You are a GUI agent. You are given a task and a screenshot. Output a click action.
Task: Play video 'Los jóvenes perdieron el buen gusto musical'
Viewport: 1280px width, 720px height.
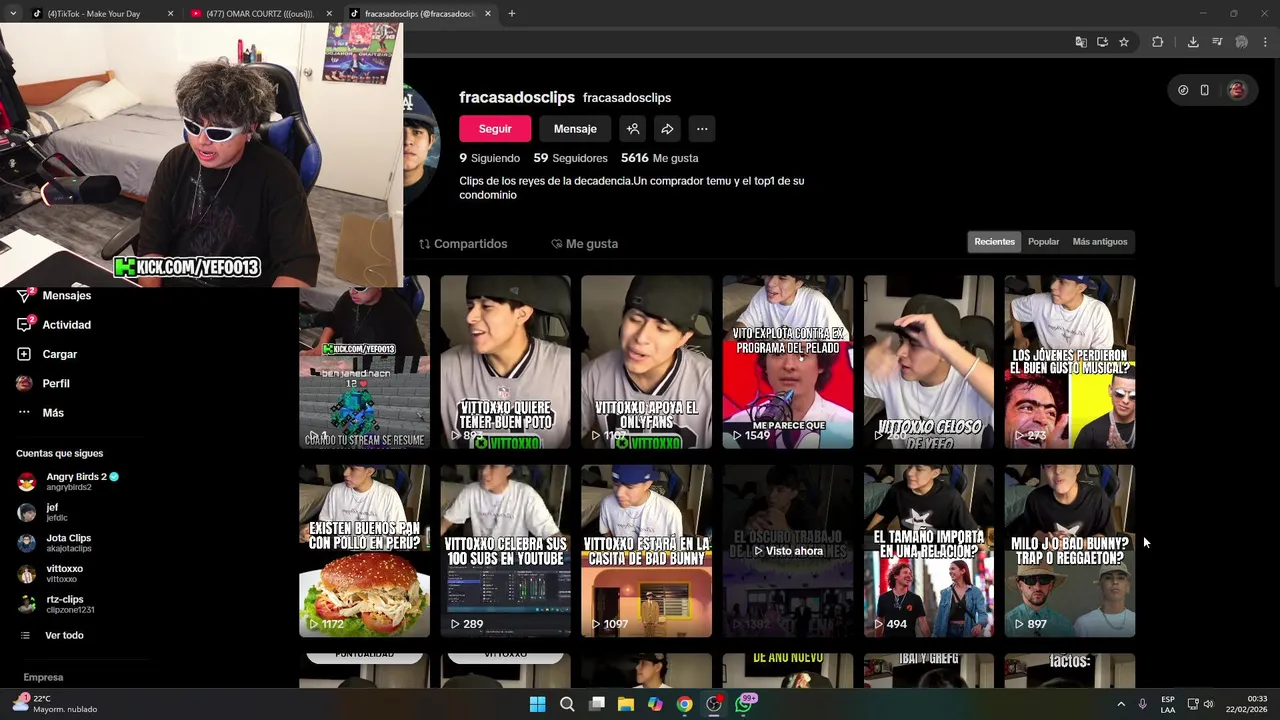1070,362
